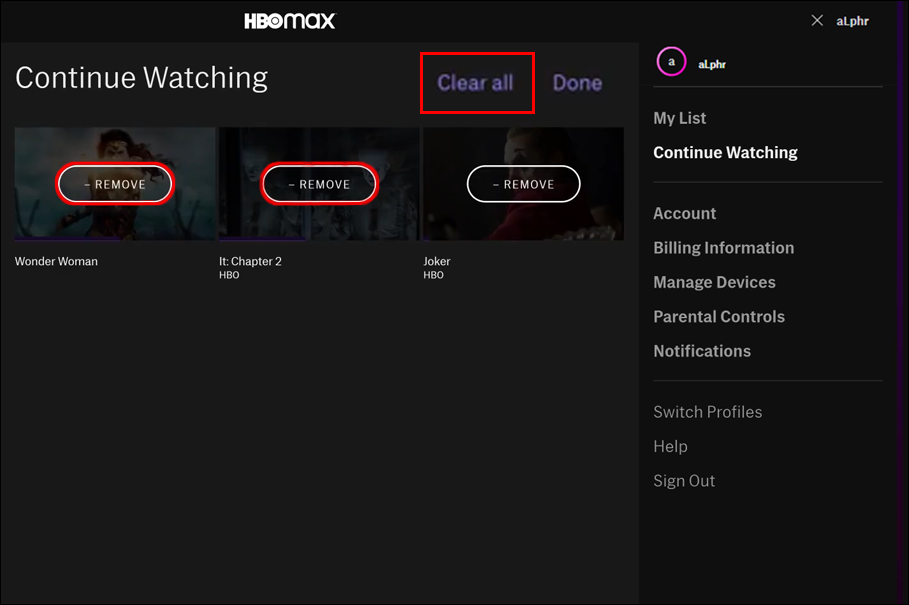
Task: Remove Wonder Woman from Continue Watching
Action: [115, 184]
